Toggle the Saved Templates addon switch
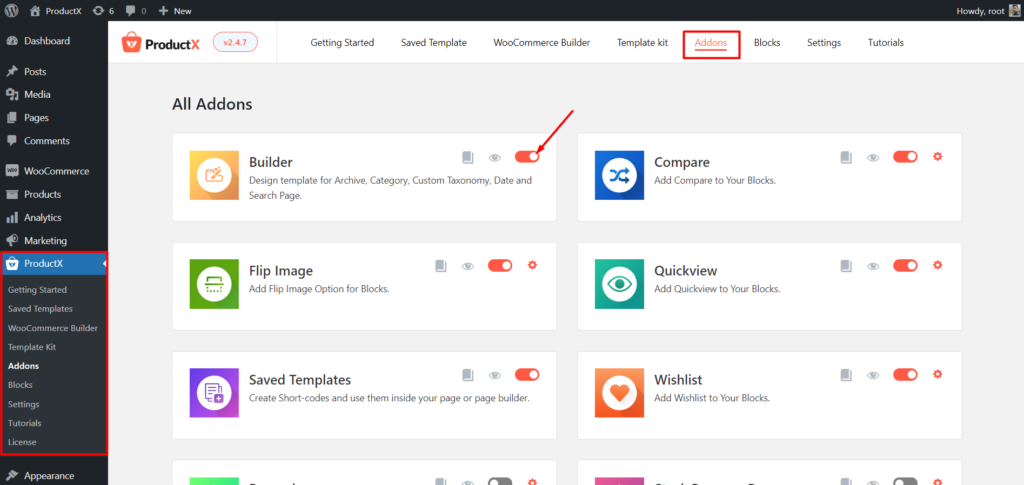Image resolution: width=1024 pixels, height=485 pixels. coord(527,374)
